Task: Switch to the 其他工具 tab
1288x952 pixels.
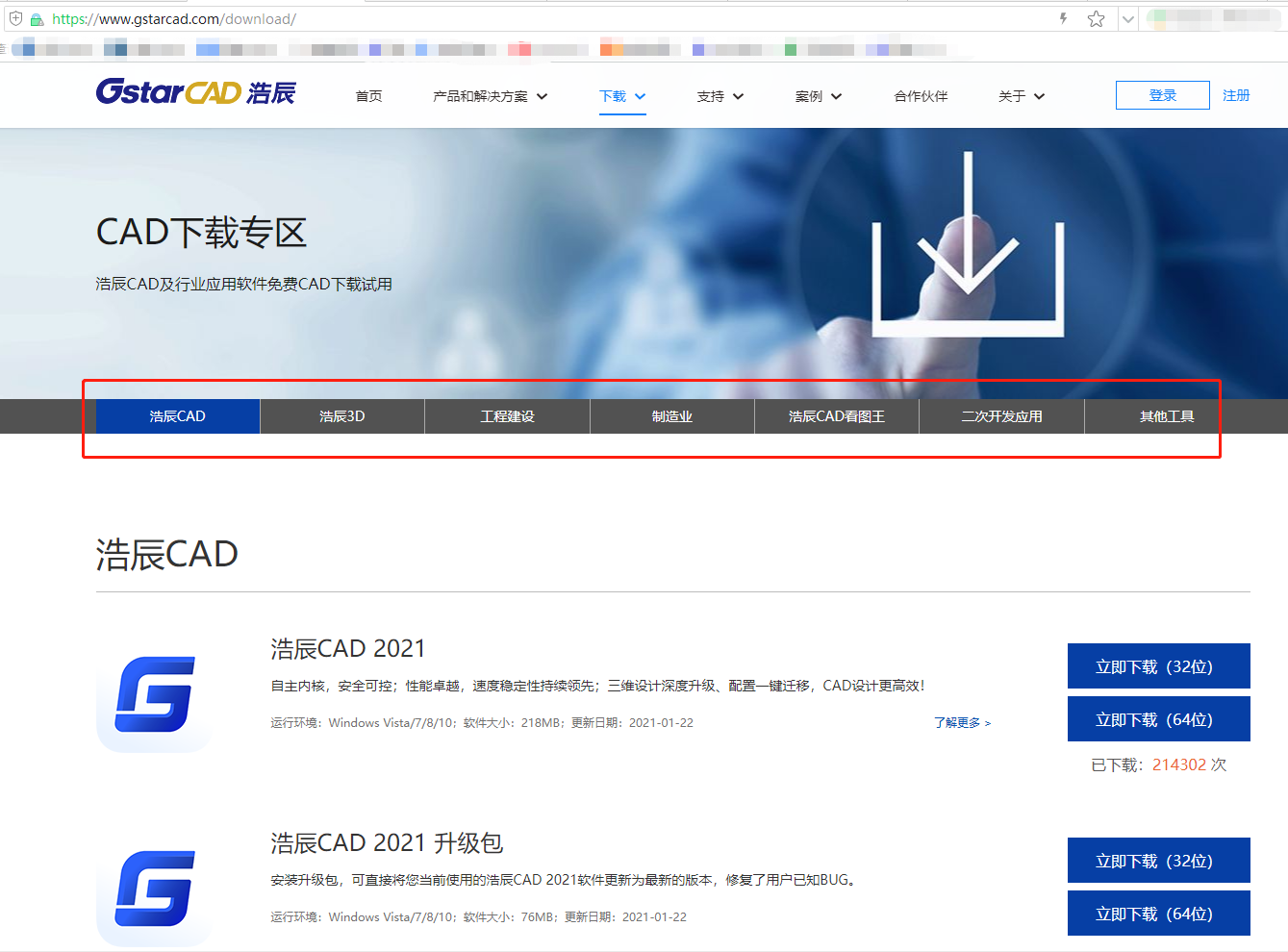Action: tap(1167, 416)
